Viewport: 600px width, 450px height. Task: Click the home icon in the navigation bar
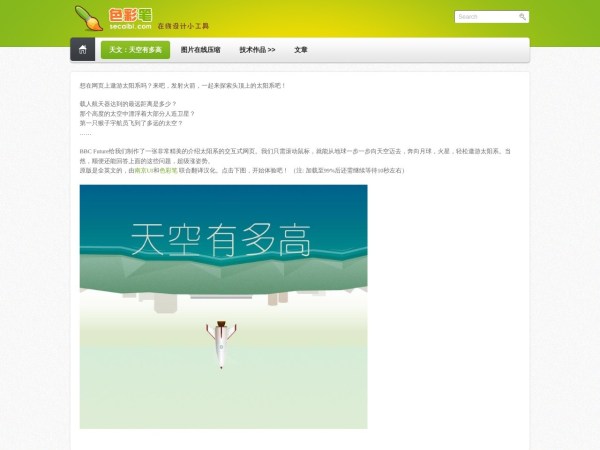point(83,50)
